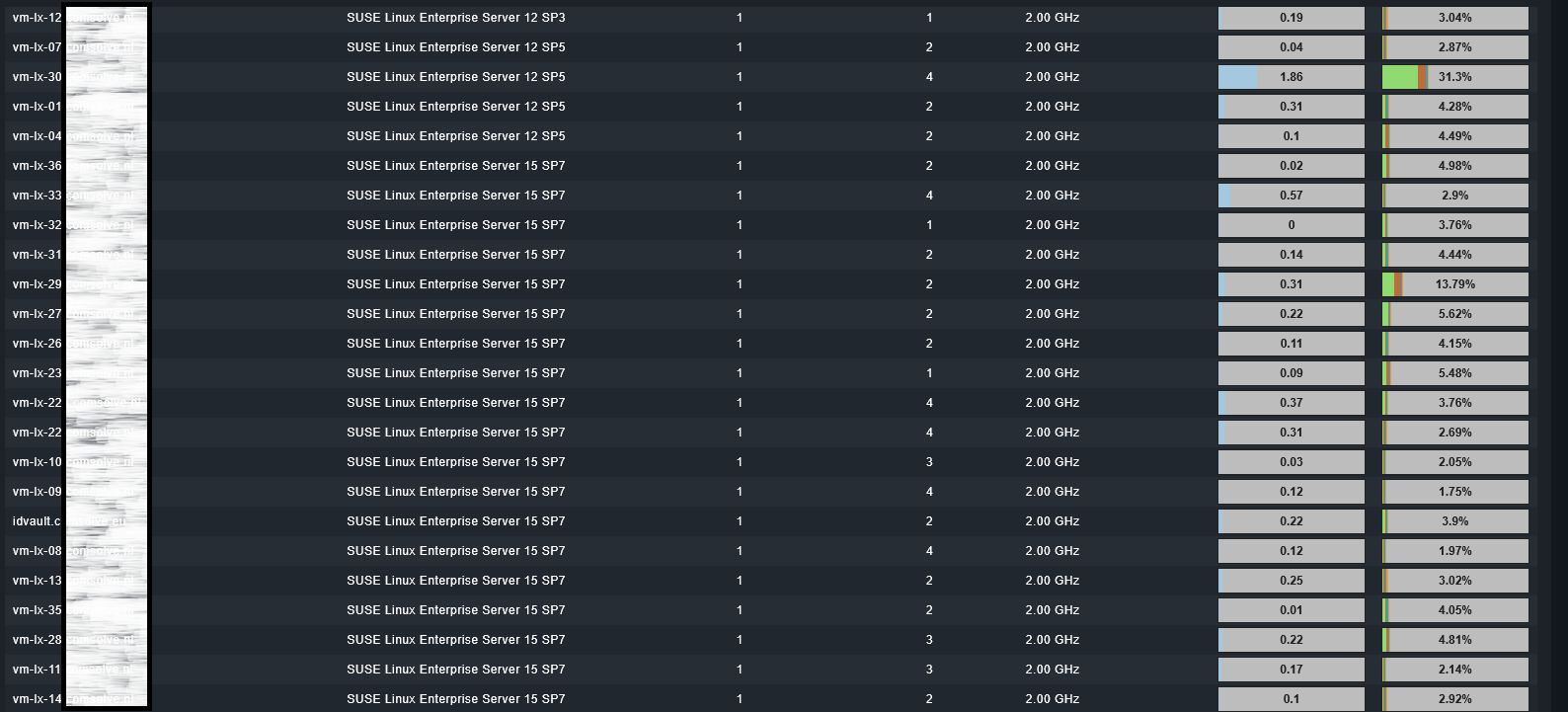Screen dimensions: 1568x712
Task: Click the 2.14% CPU usage bar
Action: [x=1454, y=670]
